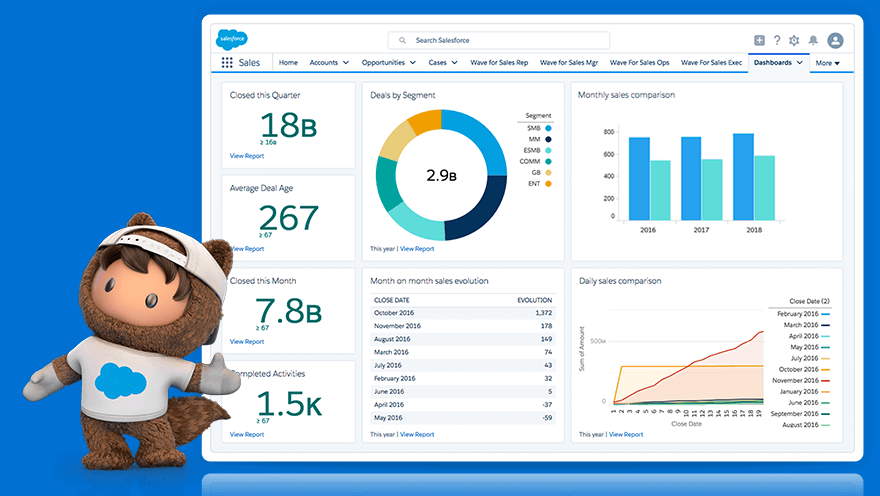
Task: View Report for Daily sales comparison
Action: (626, 434)
